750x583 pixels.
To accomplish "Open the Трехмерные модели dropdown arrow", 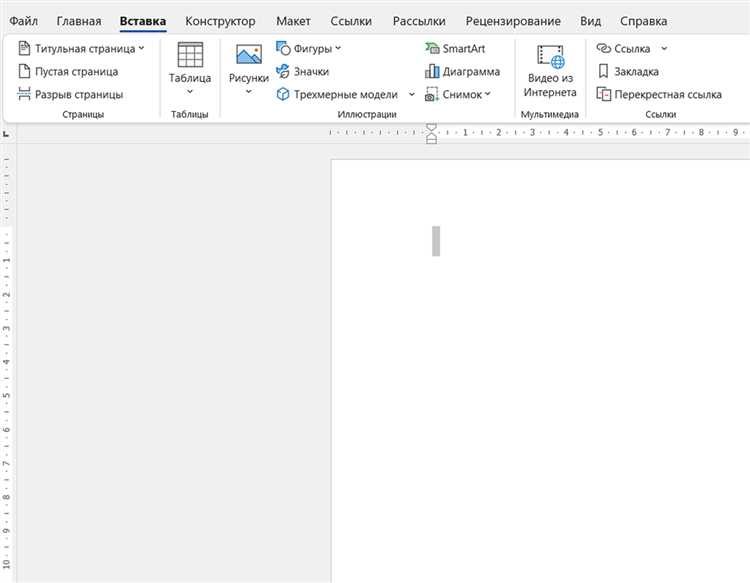I will tap(411, 95).
